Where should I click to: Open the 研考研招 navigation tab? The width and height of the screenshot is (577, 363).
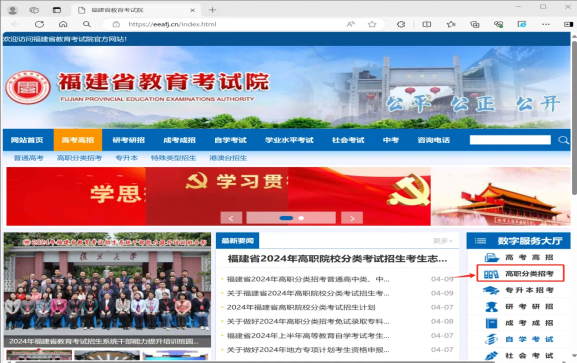[x=128, y=140]
